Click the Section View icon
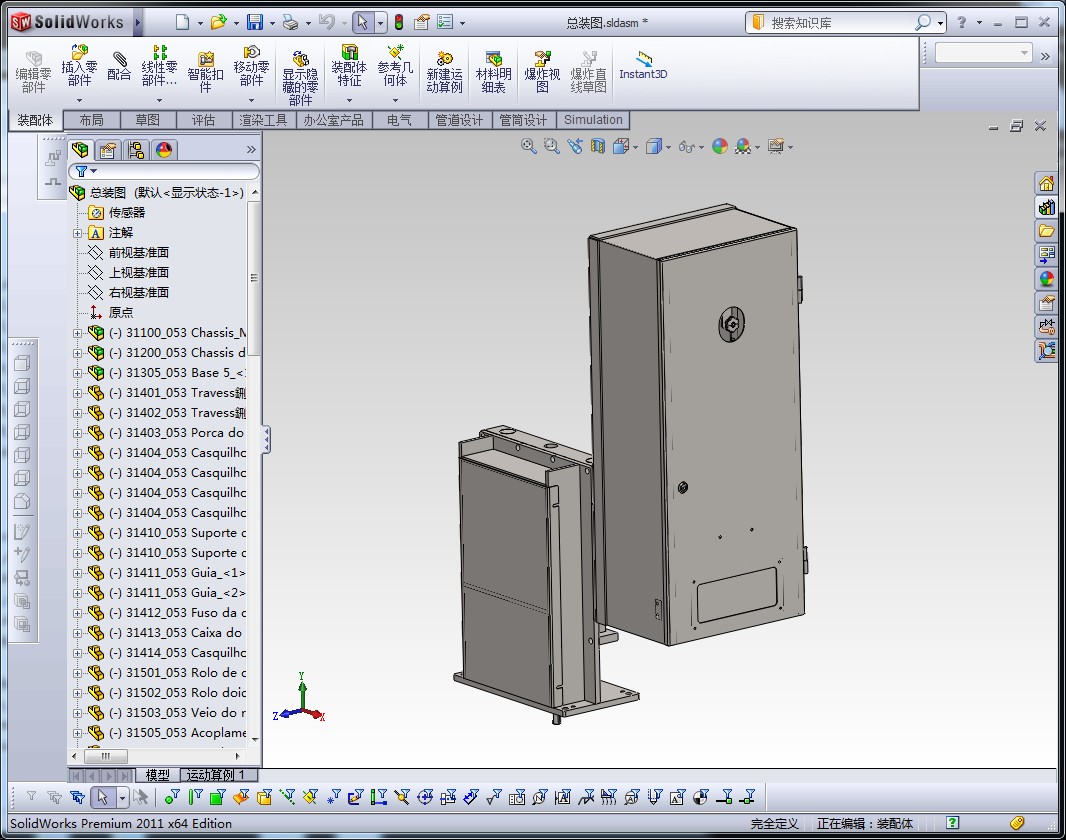The image size is (1066, 840). (x=598, y=146)
